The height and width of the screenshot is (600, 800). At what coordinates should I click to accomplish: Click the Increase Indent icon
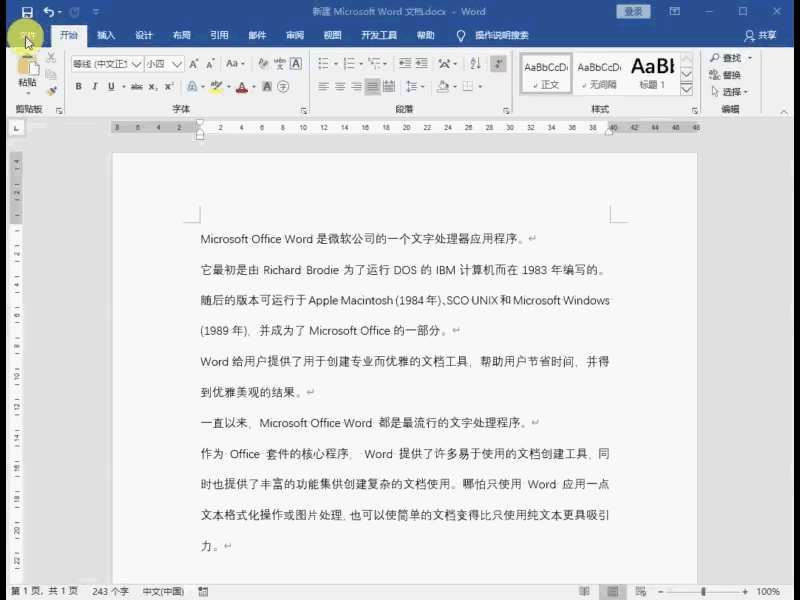pos(421,63)
